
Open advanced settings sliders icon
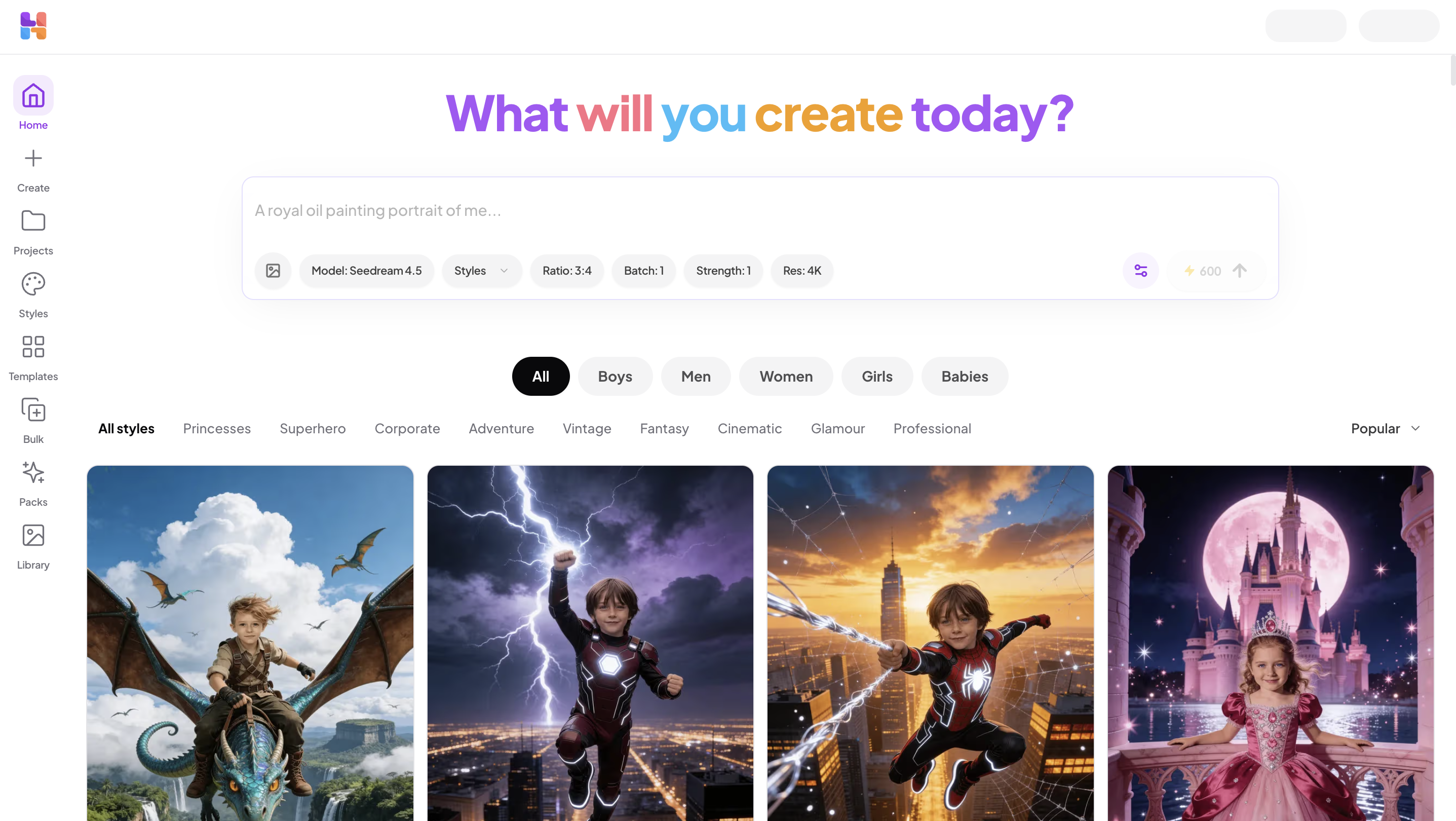[x=1140, y=271]
